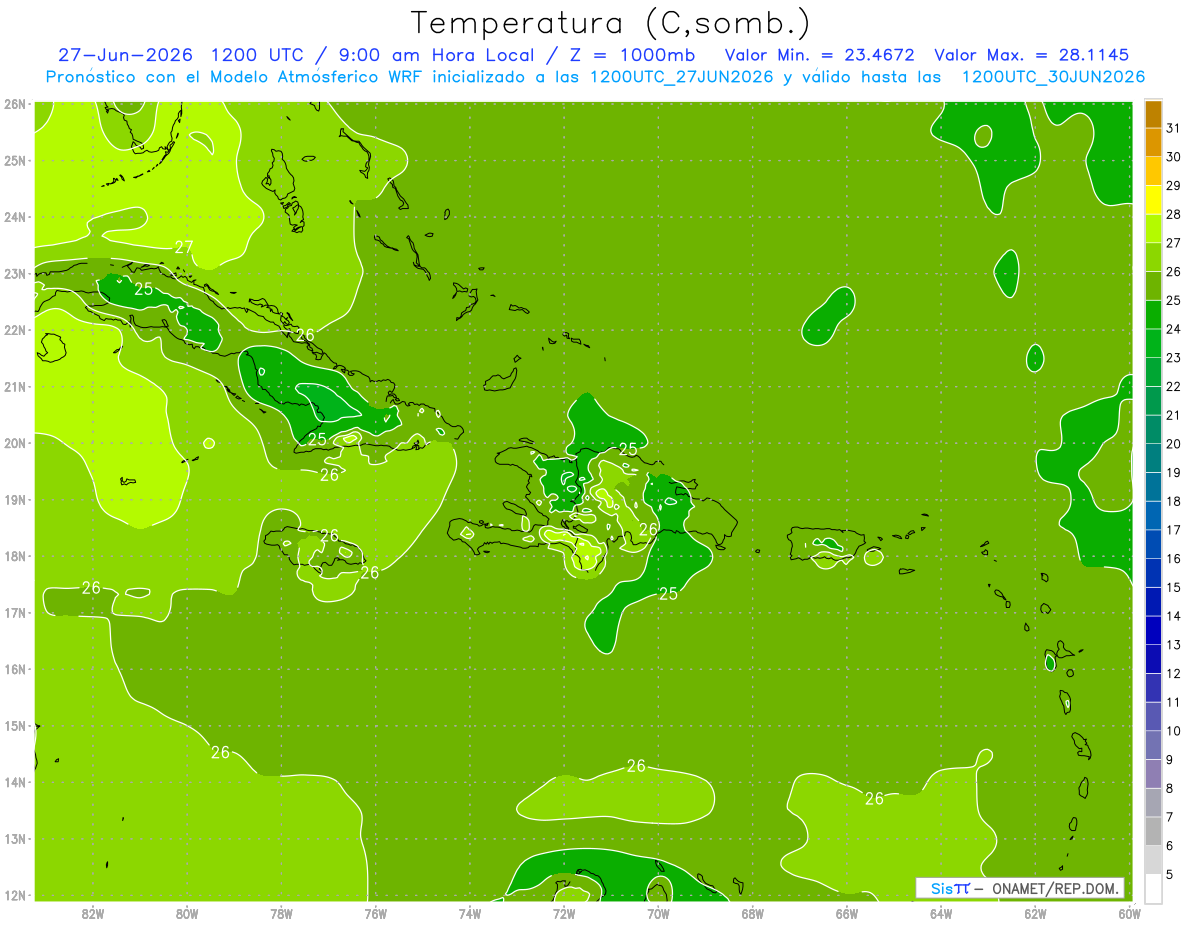This screenshot has width=1200, height=927.
Task: Click the '14N' latitude axis label
Action: [15, 782]
